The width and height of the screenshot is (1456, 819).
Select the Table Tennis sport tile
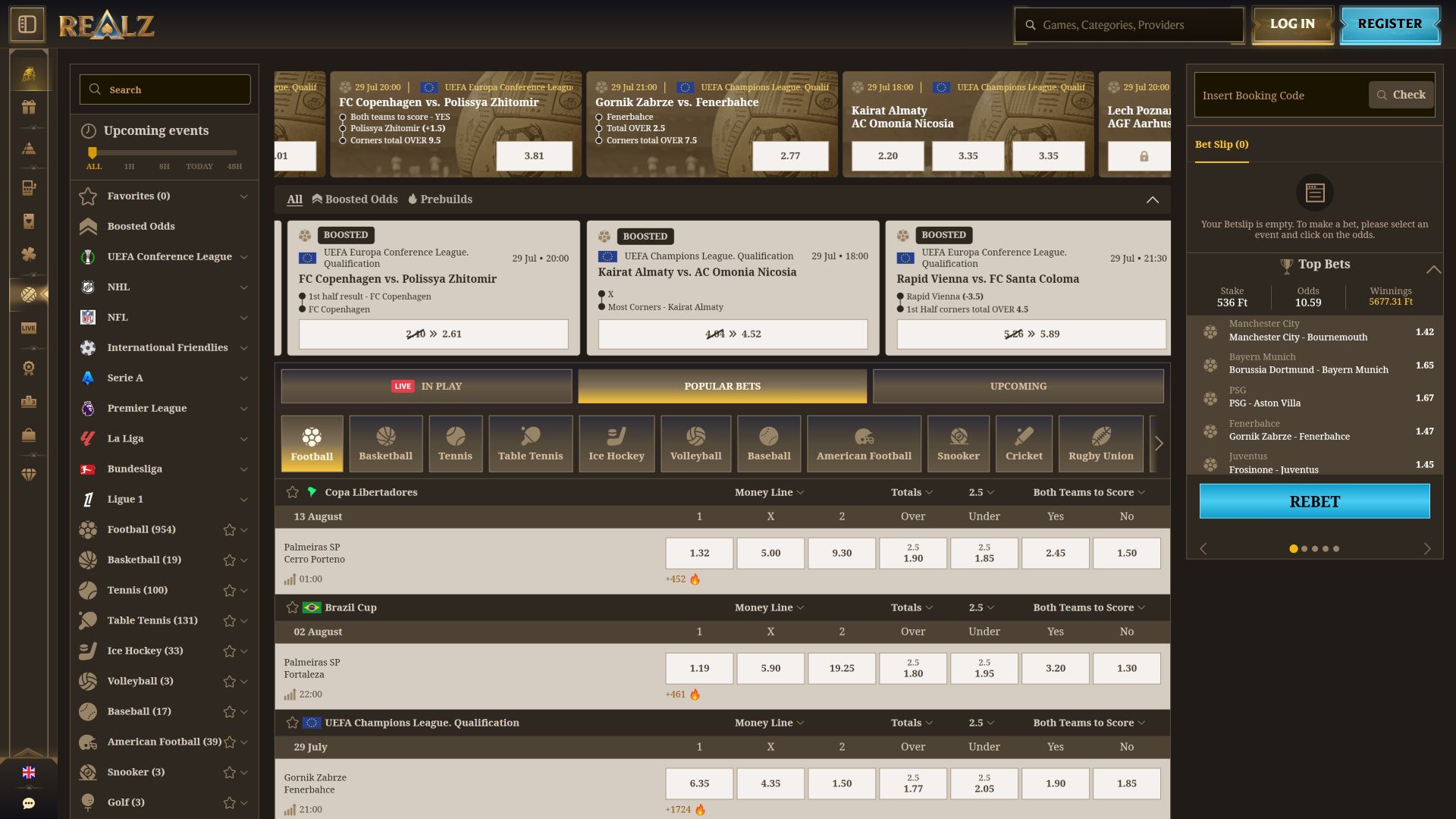(x=531, y=444)
